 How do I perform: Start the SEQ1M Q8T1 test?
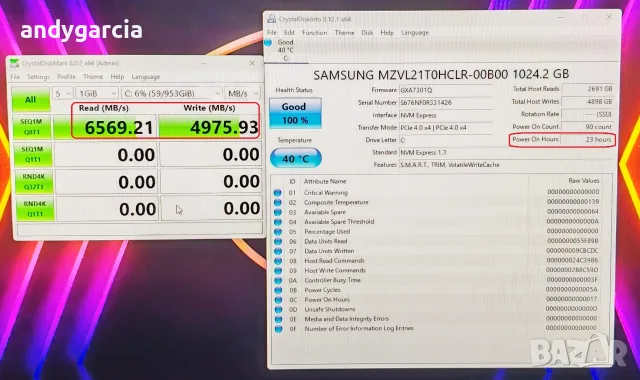[x=32, y=127]
